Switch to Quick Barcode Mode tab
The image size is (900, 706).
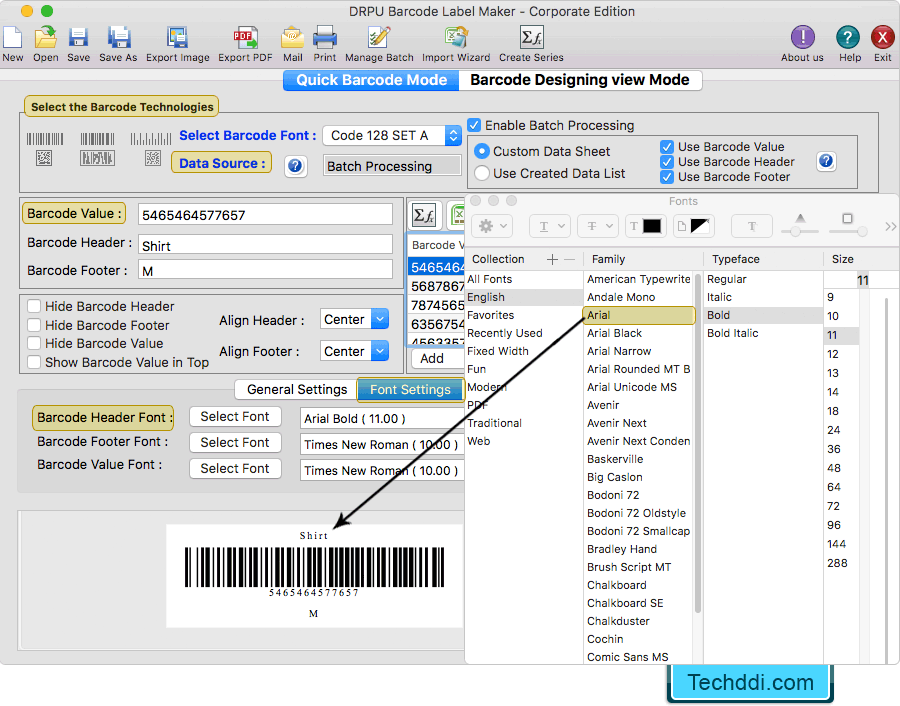pos(371,80)
